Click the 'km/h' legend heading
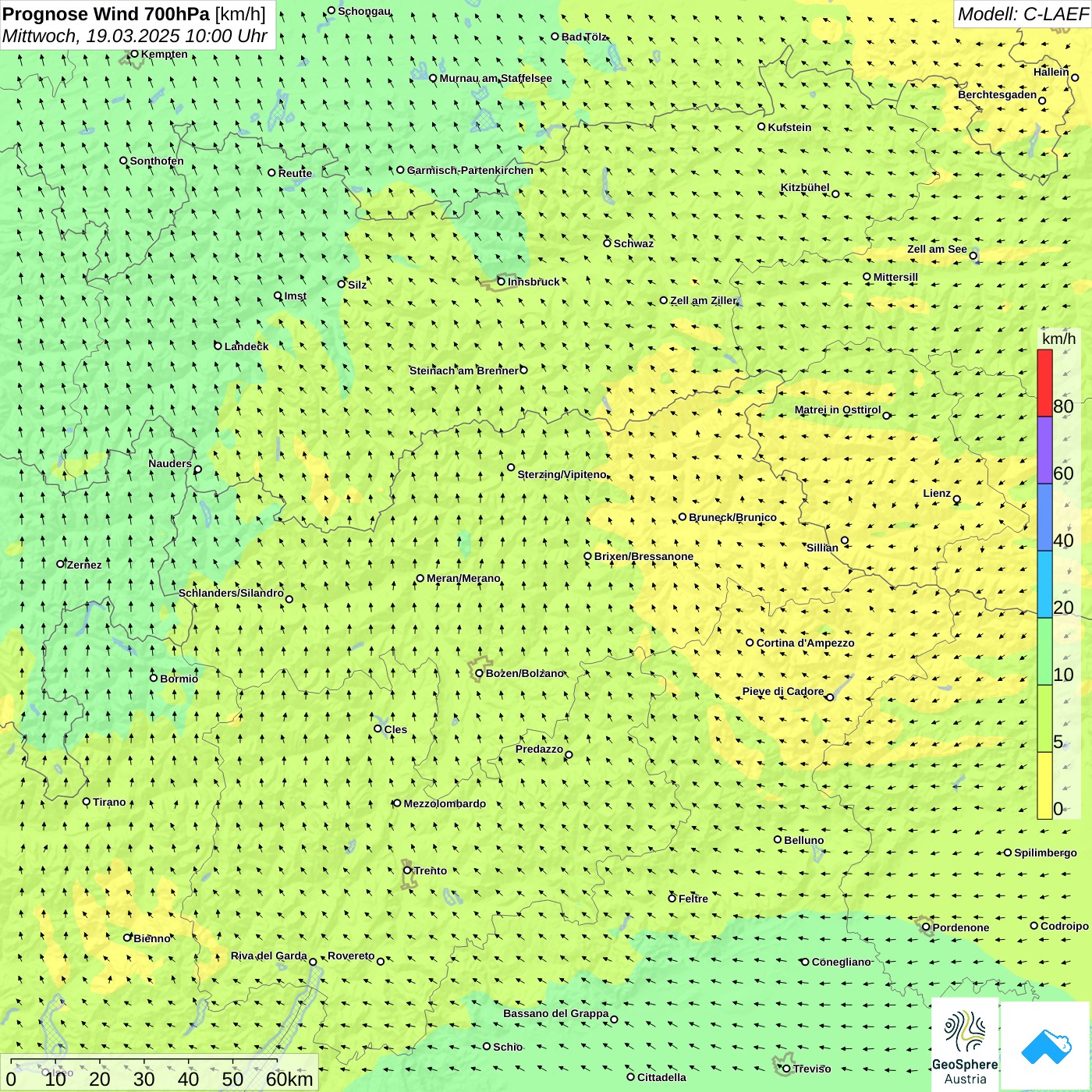This screenshot has width=1092, height=1092. (x=1058, y=338)
